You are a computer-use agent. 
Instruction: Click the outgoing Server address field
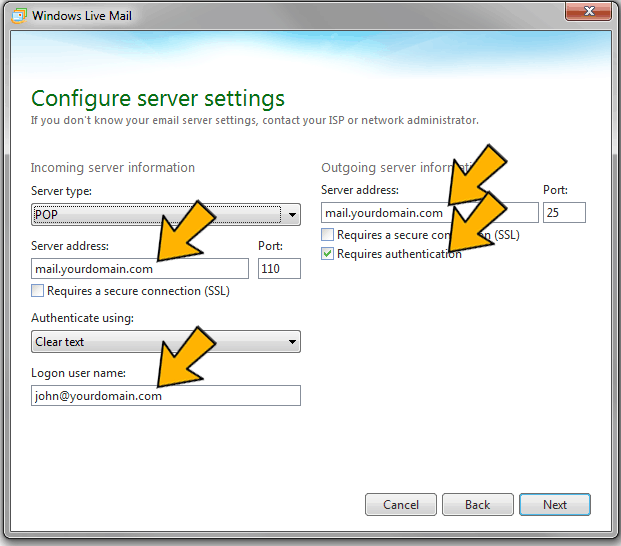pyautogui.click(x=430, y=213)
